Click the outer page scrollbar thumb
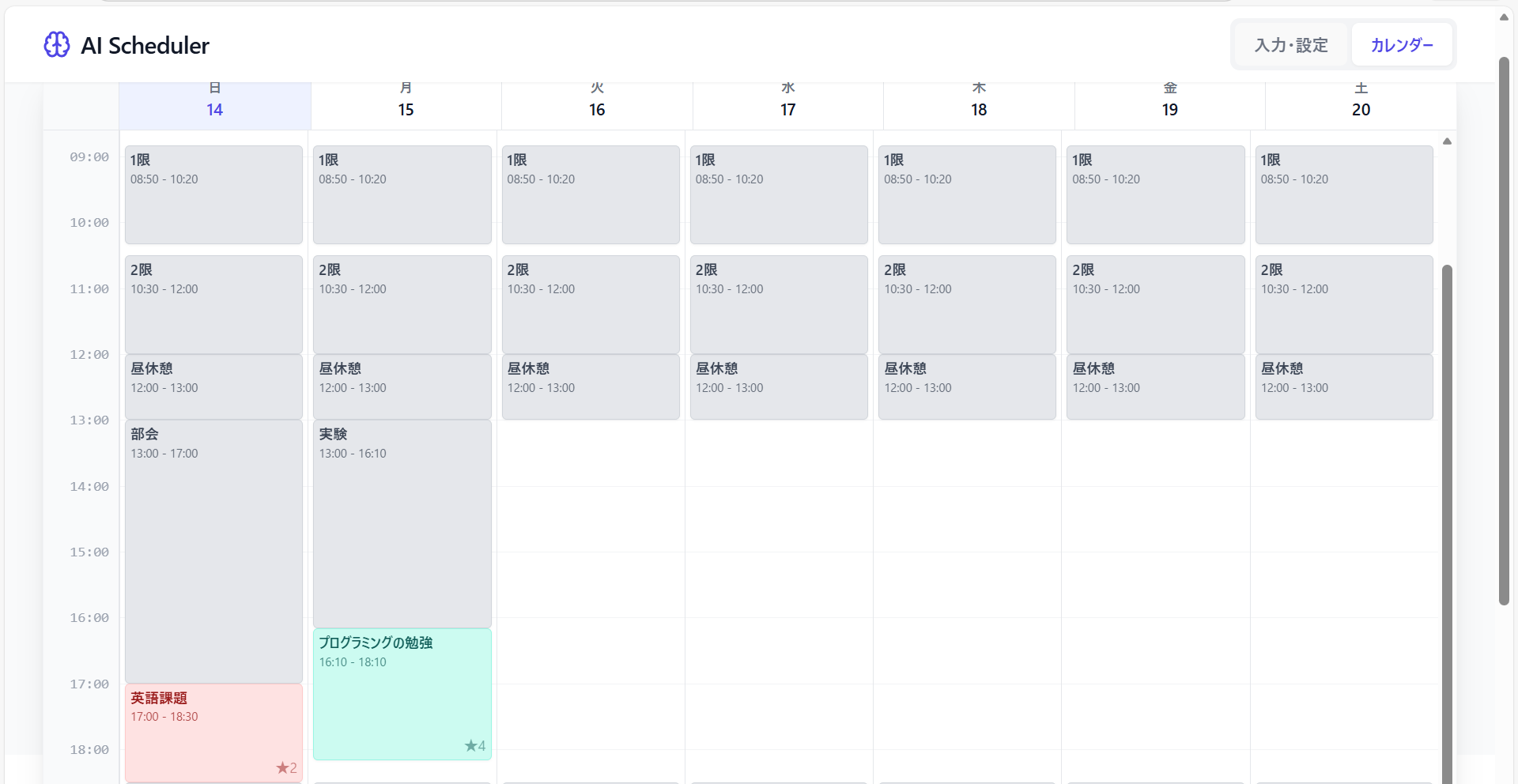 click(x=1504, y=332)
